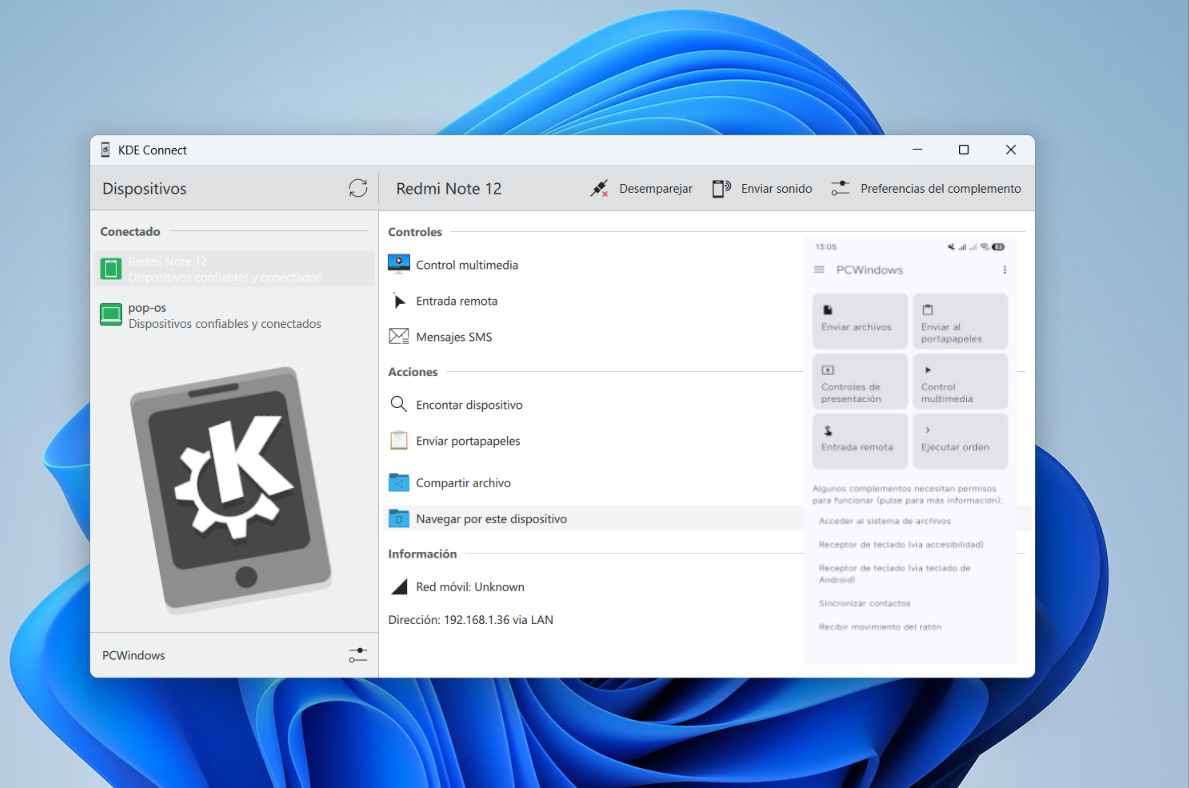Screen dimensions: 1189x788
Task: Click the KDE Connect logo image
Action: (x=231, y=489)
